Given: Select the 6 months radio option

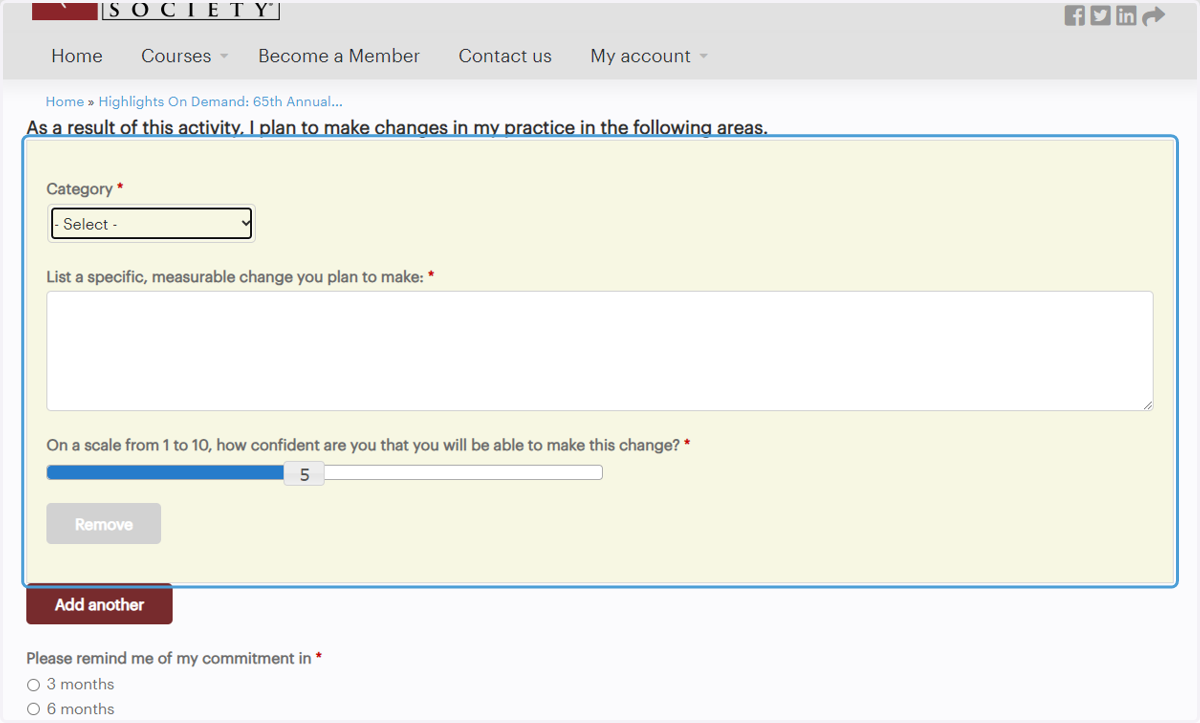Looking at the screenshot, I should (x=34, y=709).
